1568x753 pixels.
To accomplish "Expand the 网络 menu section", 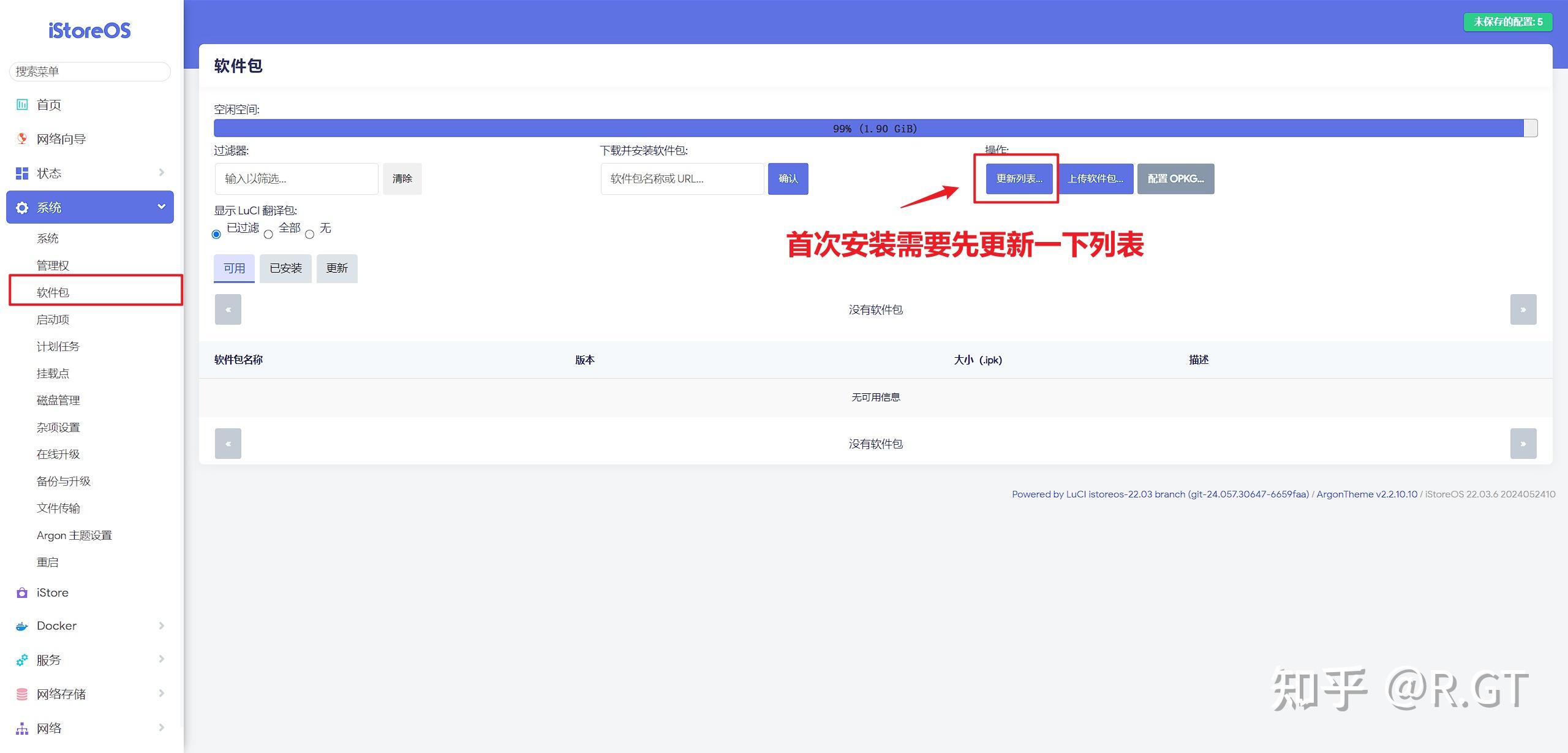I will tap(161, 727).
